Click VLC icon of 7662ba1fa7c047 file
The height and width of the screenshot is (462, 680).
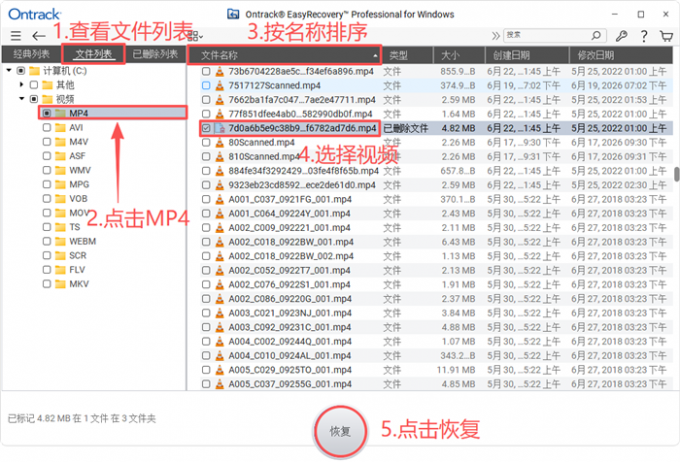click(220, 100)
